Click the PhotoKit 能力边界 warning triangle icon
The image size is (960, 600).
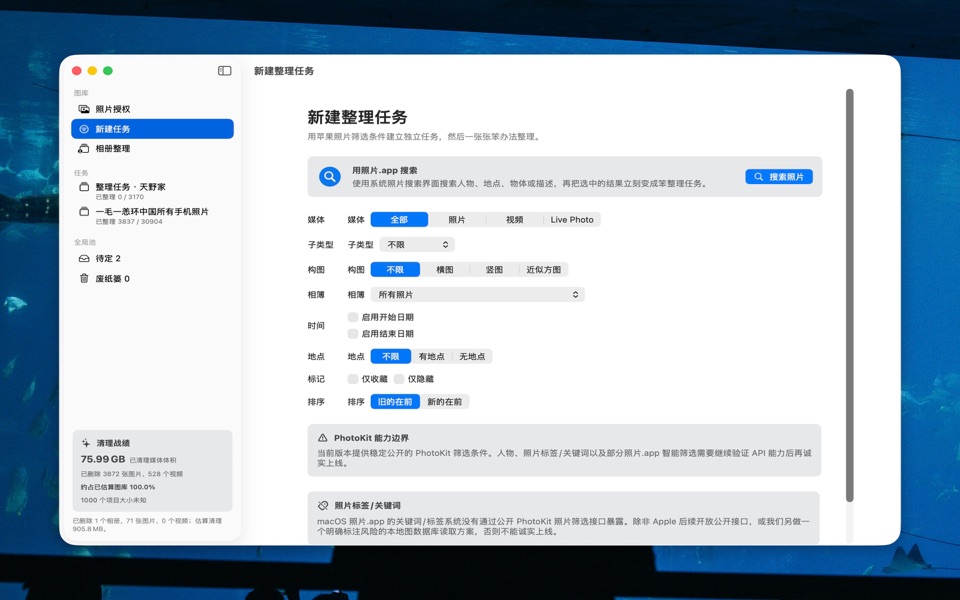click(x=323, y=438)
